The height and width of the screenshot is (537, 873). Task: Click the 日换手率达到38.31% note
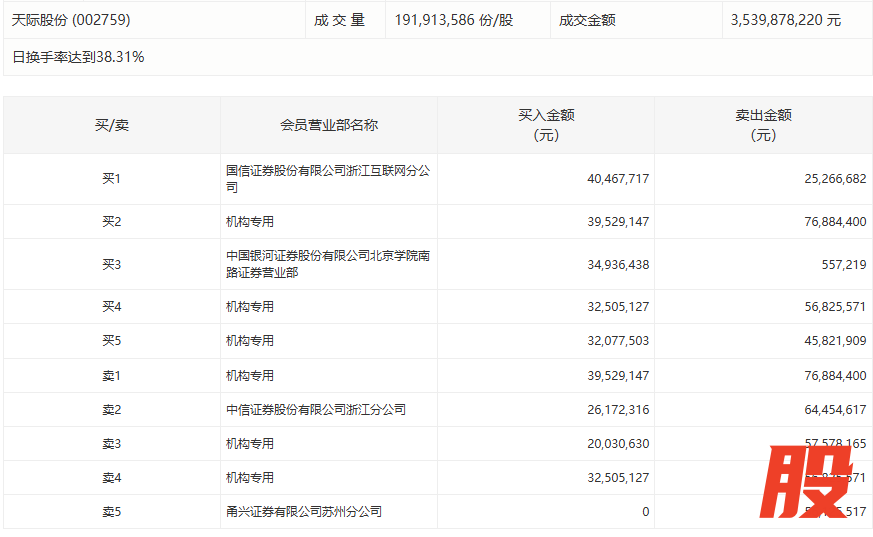(x=78, y=57)
